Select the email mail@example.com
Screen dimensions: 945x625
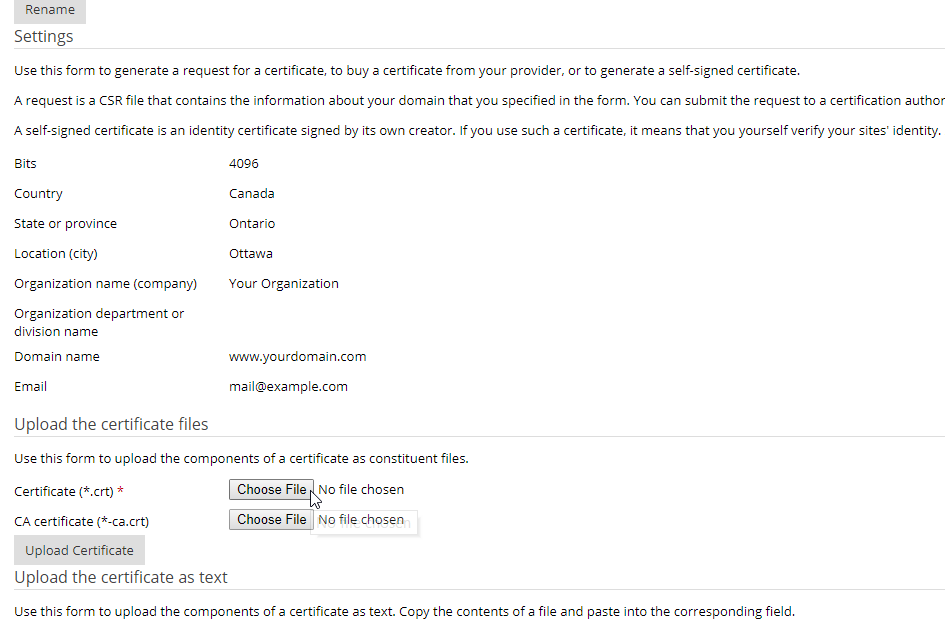pos(288,387)
